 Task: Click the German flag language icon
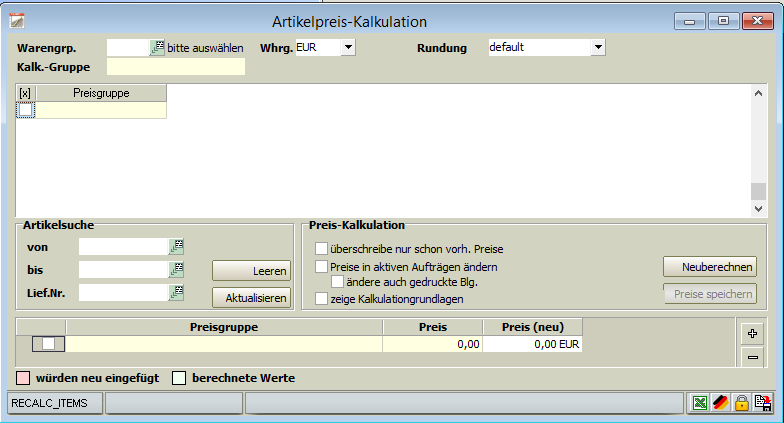tap(721, 402)
